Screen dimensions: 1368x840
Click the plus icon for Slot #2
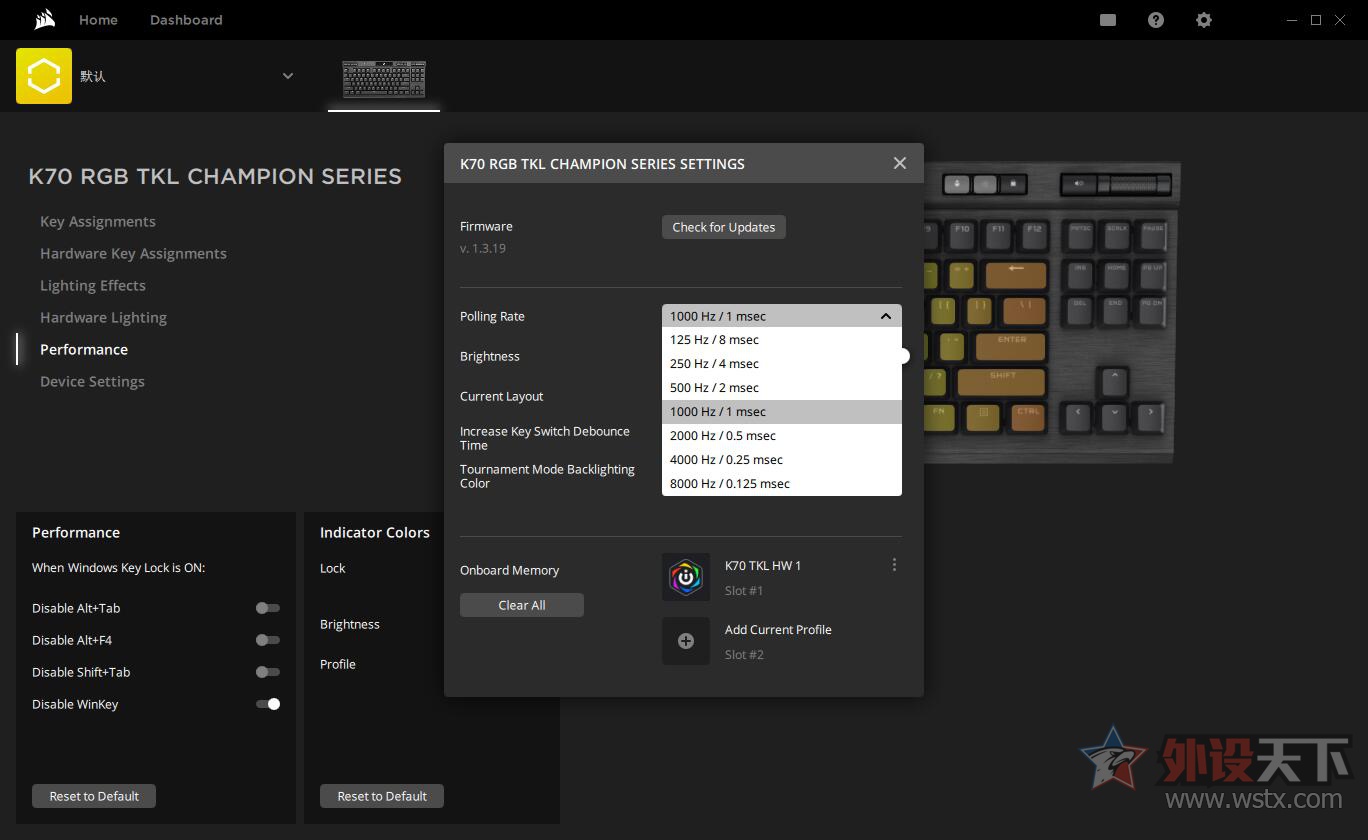[686, 641]
